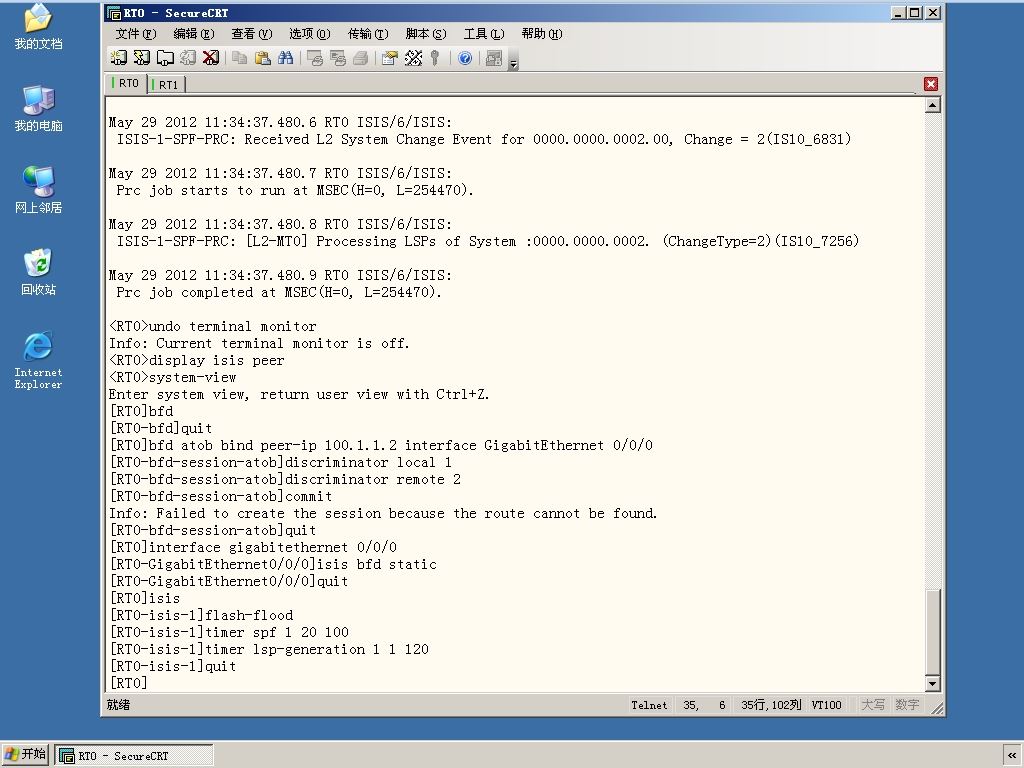Click the window resize grip corner
This screenshot has height=768, width=1024.
tap(937, 708)
